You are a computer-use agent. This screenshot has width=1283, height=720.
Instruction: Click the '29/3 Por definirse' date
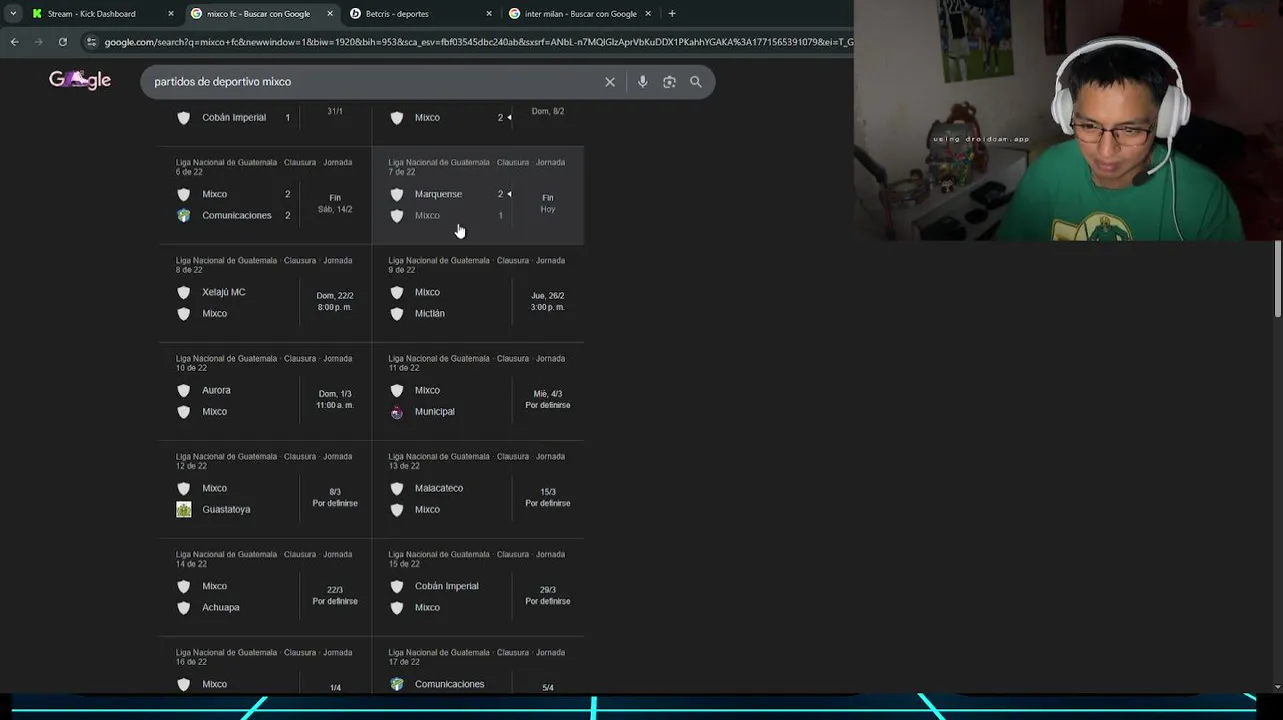click(x=548, y=595)
